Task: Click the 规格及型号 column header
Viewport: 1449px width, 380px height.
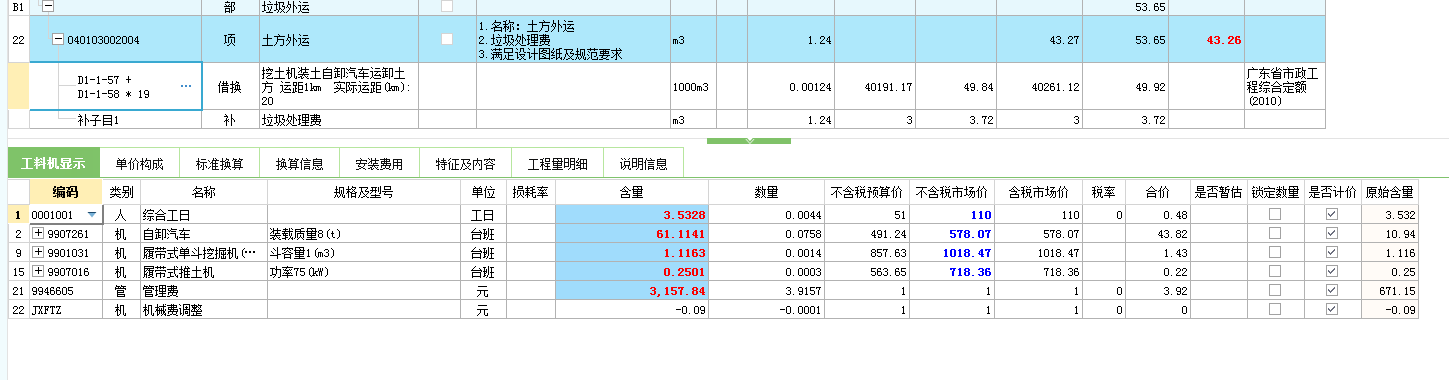Action: coord(363,192)
